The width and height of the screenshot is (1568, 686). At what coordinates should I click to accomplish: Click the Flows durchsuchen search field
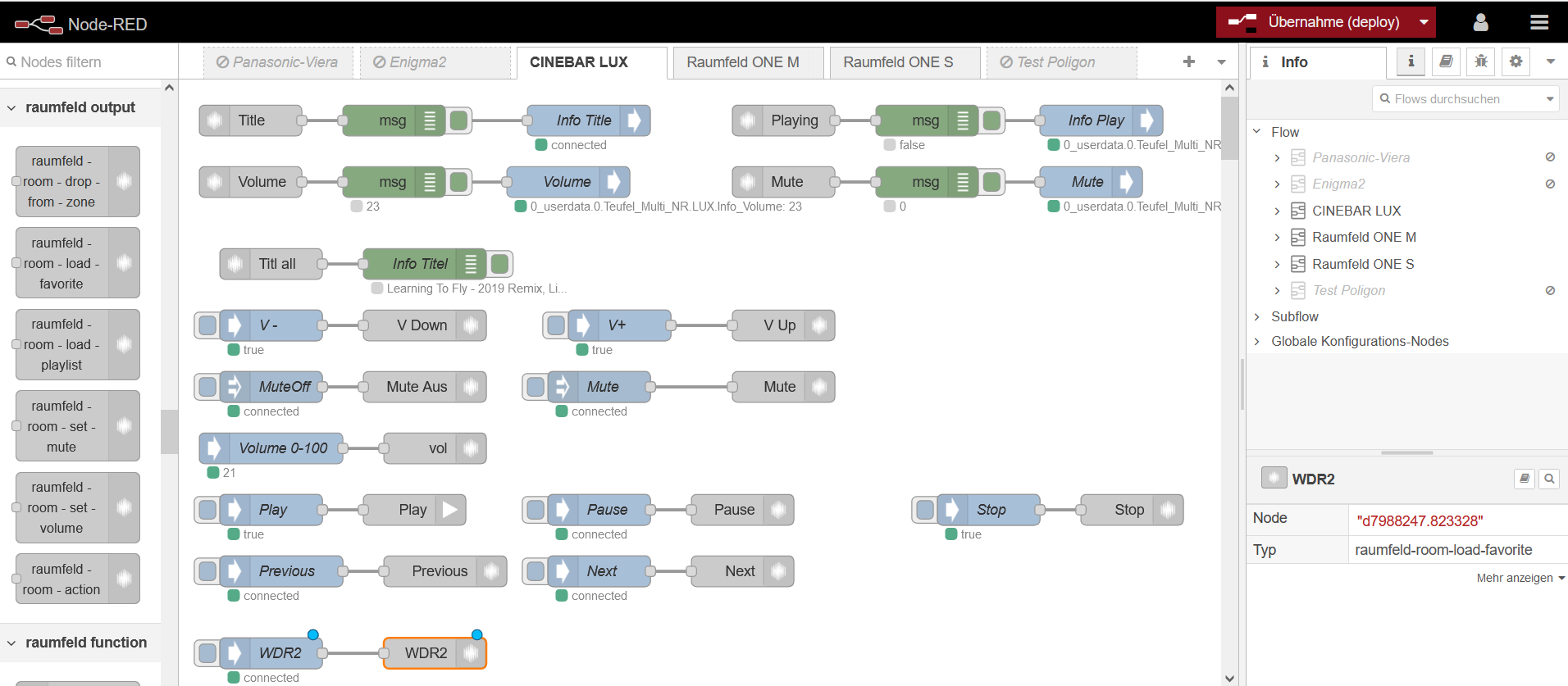1465,99
